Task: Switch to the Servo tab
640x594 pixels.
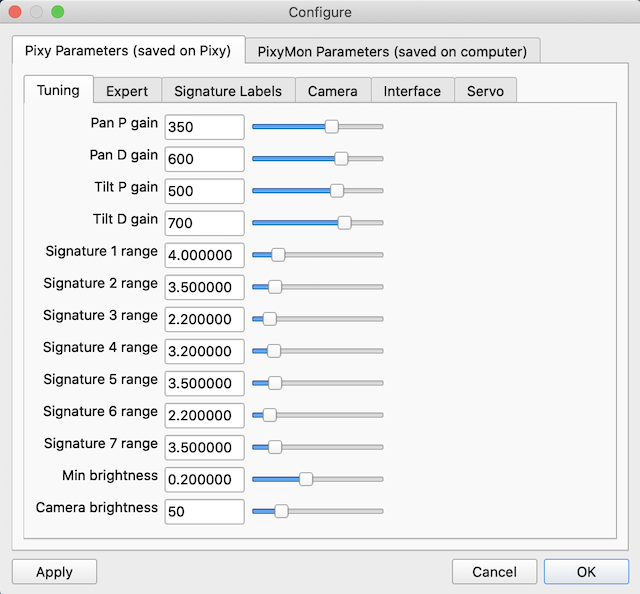Action: point(485,91)
